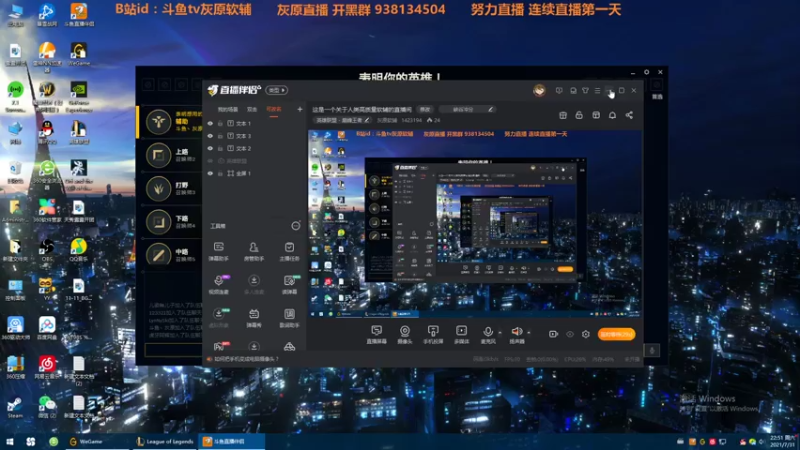The image size is (800, 450).
Task: Add the 摄像头 camera source
Action: tap(405, 335)
